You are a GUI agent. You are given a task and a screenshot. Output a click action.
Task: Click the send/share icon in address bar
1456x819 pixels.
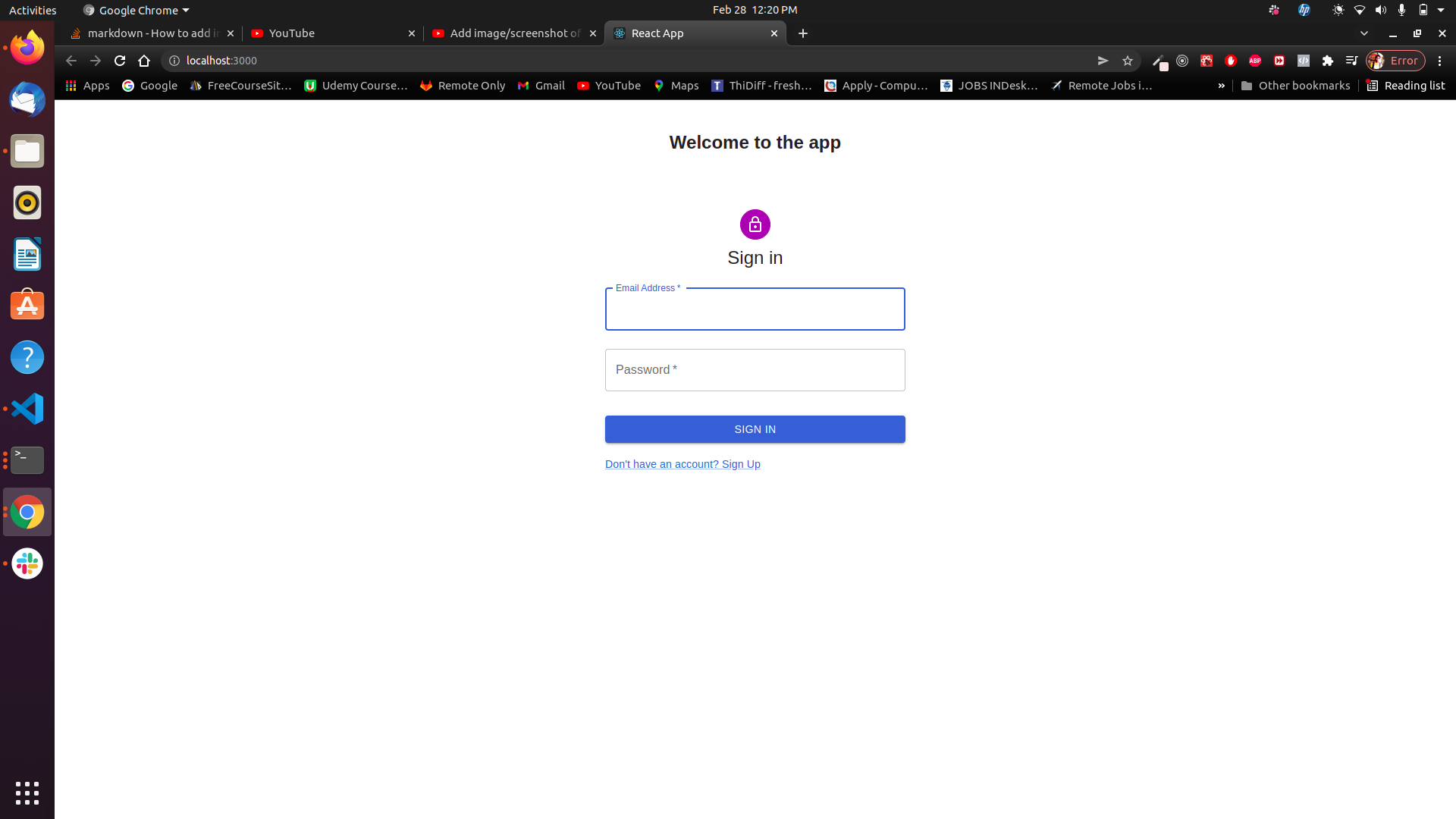(1103, 61)
